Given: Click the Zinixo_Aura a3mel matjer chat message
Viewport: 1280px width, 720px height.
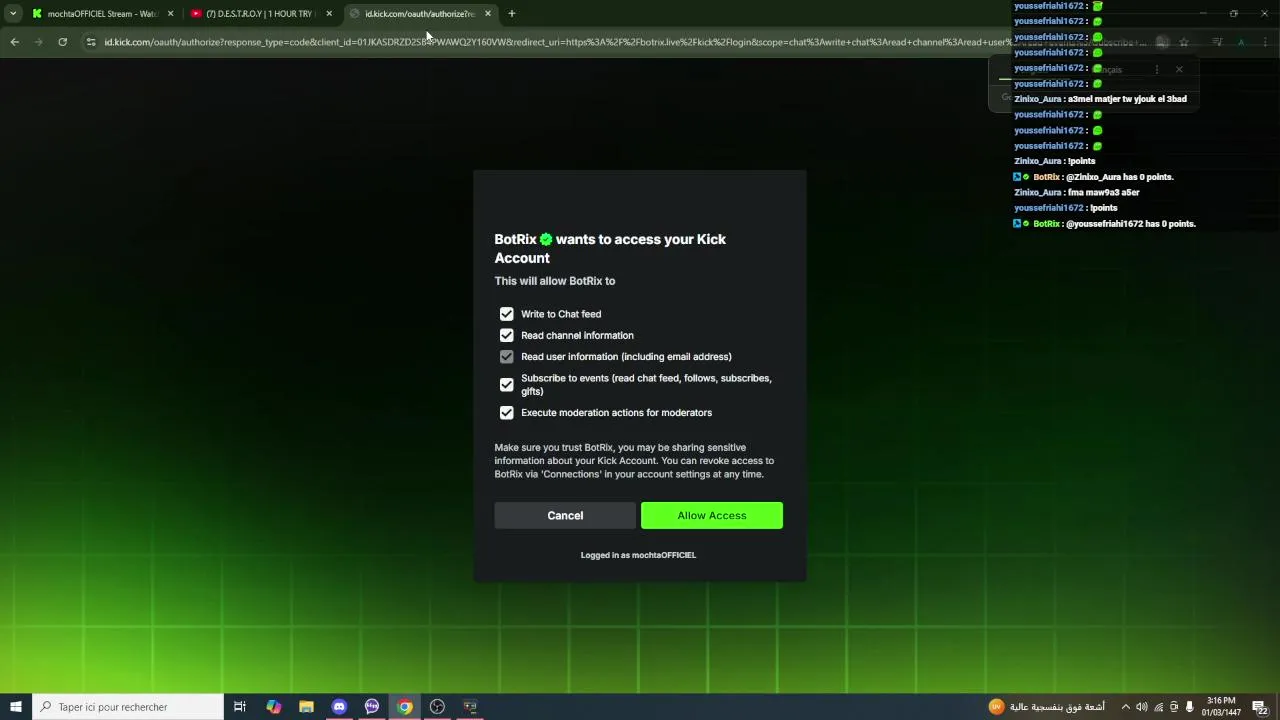Looking at the screenshot, I should (1100, 99).
